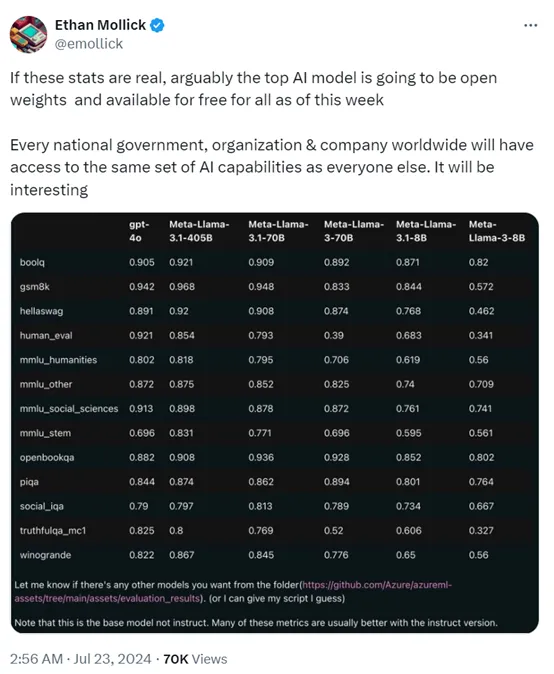Click the tweet text starting "If these stats"
Image resolution: width=554 pixels, height=674 pixels.
272,134
